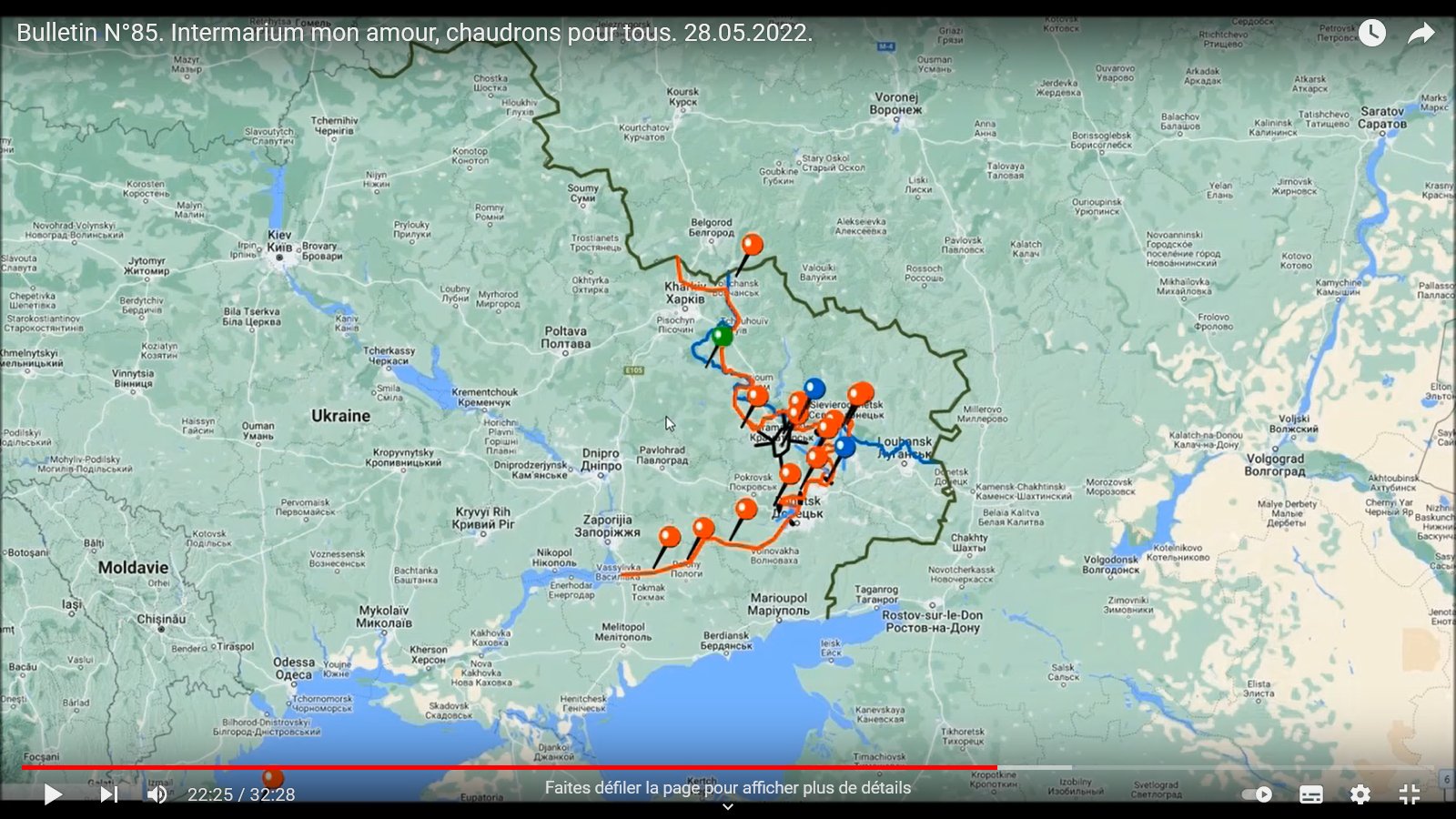Screen dimensions: 1456x819
Task: Skip to the next video
Action: pyautogui.click(x=109, y=794)
